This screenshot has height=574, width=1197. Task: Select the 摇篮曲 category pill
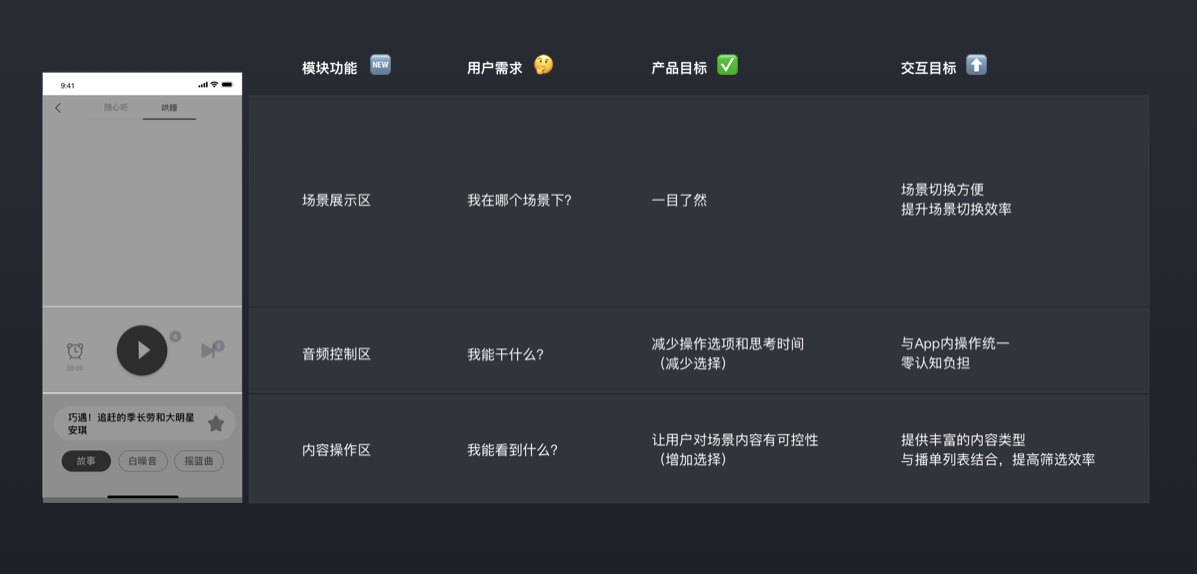[199, 461]
